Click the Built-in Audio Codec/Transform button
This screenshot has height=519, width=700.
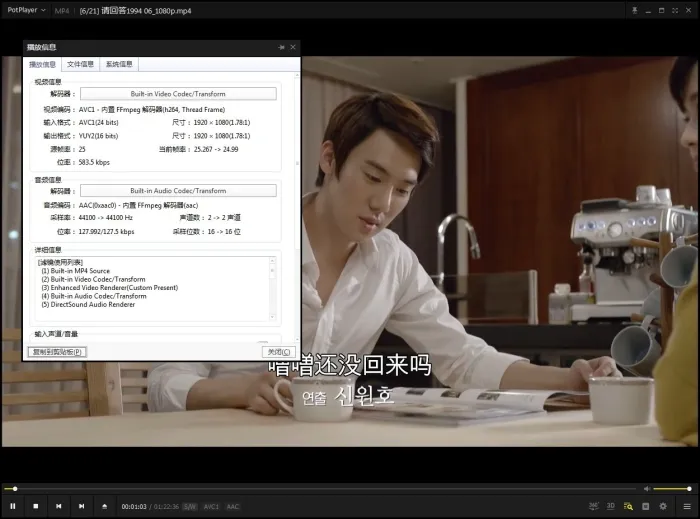[x=178, y=191]
